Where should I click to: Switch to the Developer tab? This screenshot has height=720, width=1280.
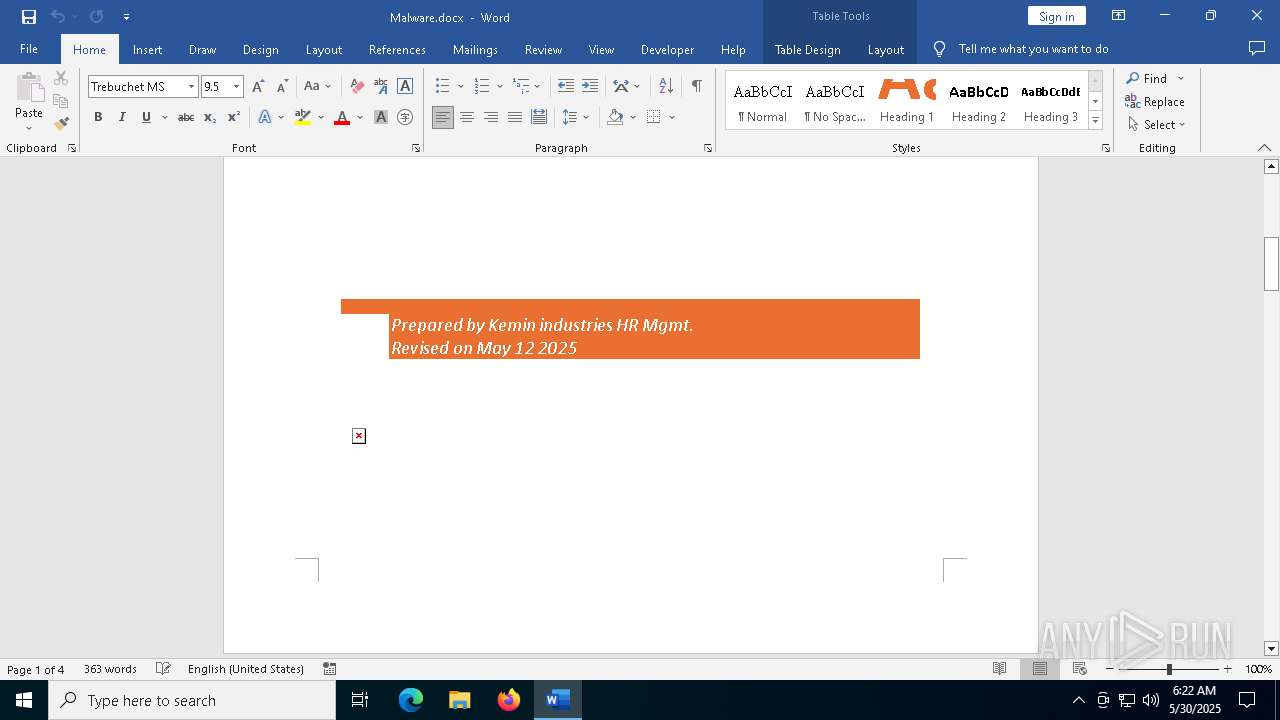point(667,49)
